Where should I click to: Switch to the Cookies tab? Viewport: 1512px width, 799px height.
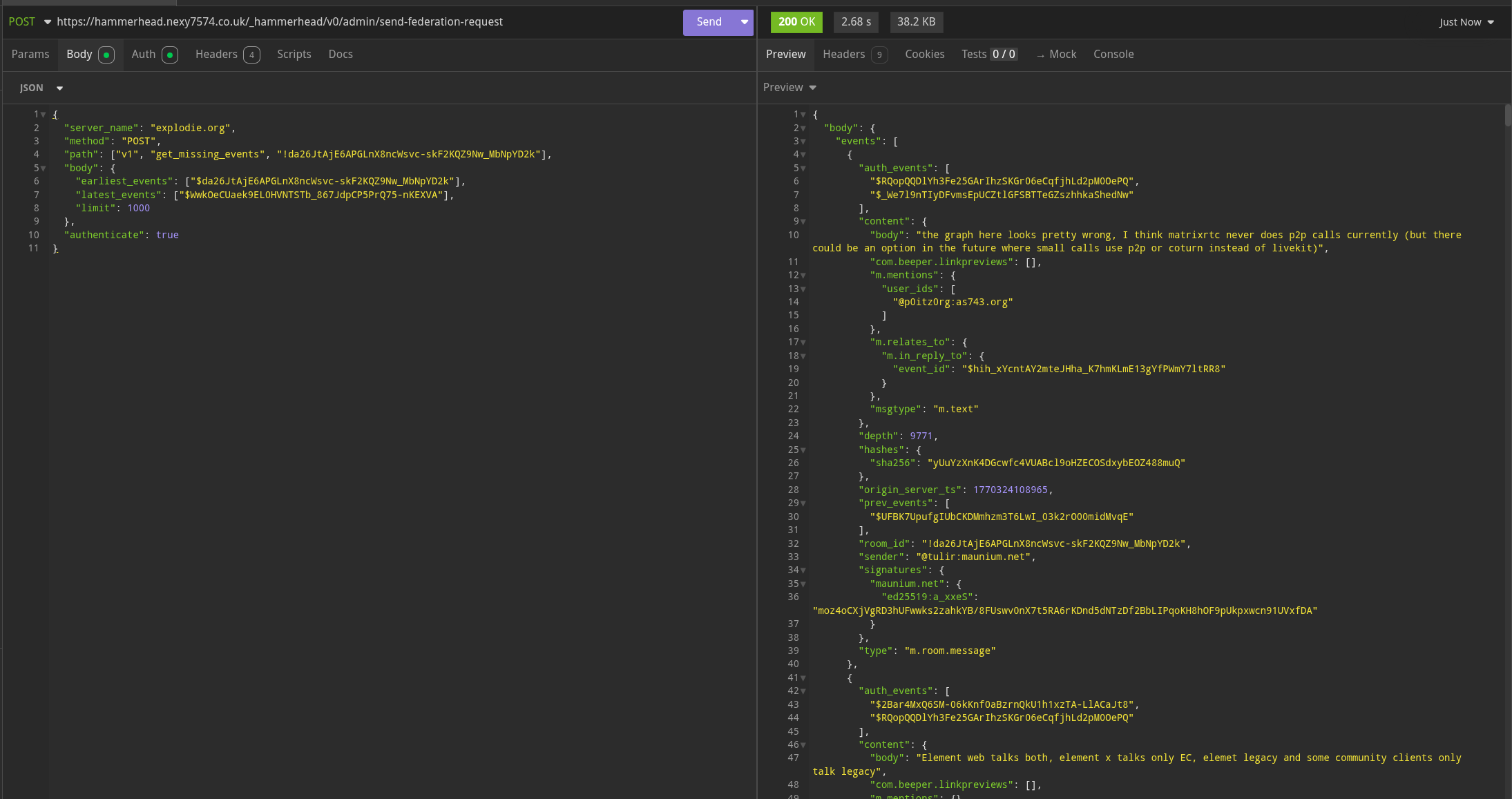pyautogui.click(x=924, y=55)
